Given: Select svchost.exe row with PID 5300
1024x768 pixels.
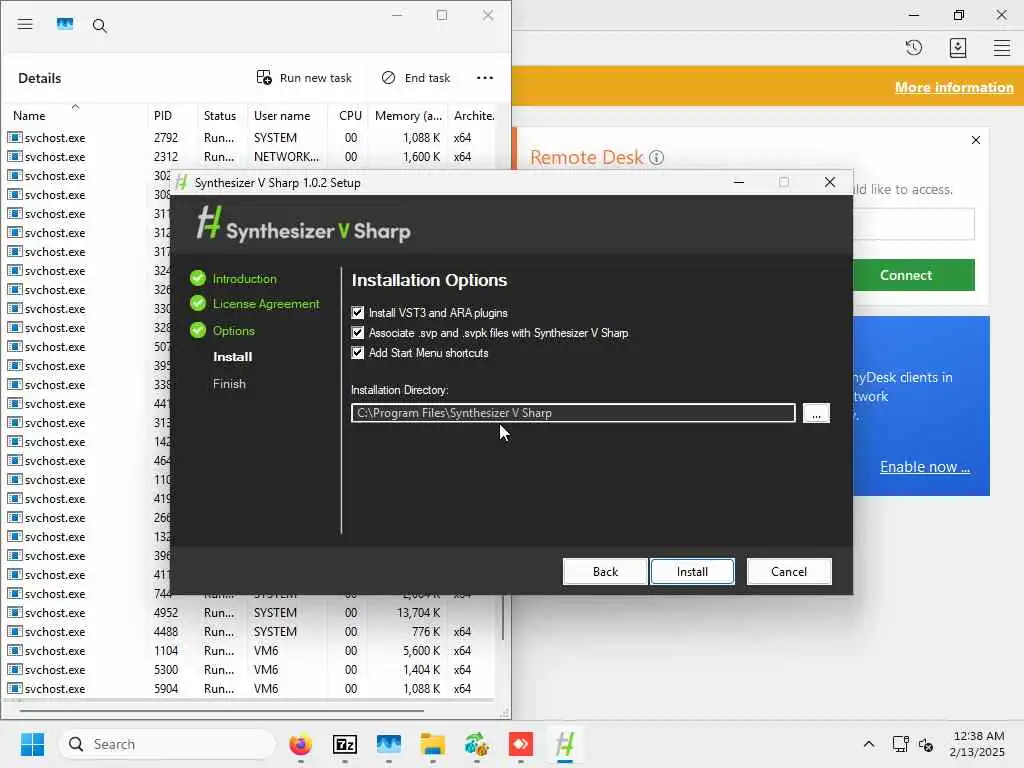Looking at the screenshot, I should (x=251, y=669).
